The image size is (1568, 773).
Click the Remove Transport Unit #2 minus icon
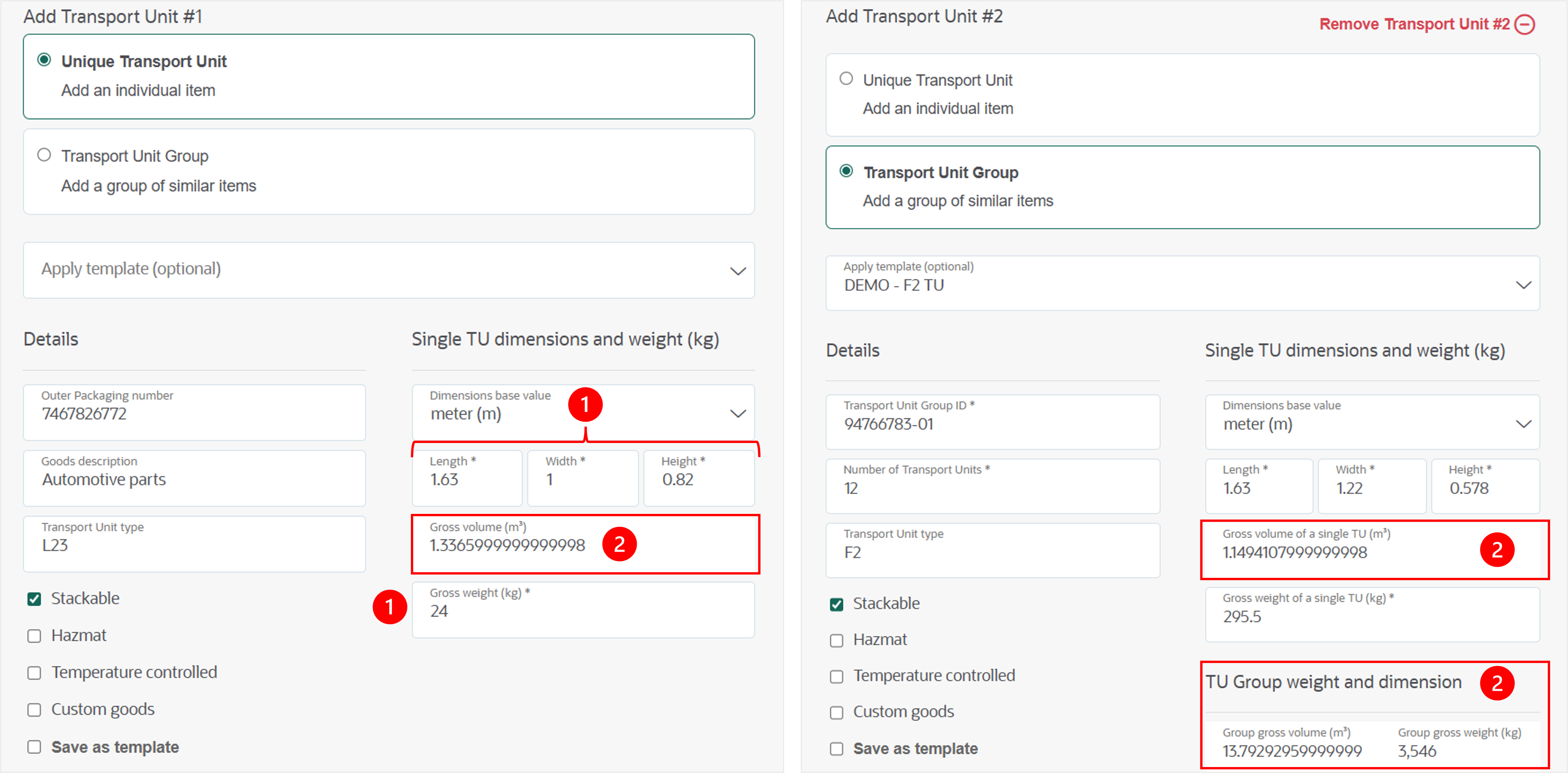(x=1525, y=24)
